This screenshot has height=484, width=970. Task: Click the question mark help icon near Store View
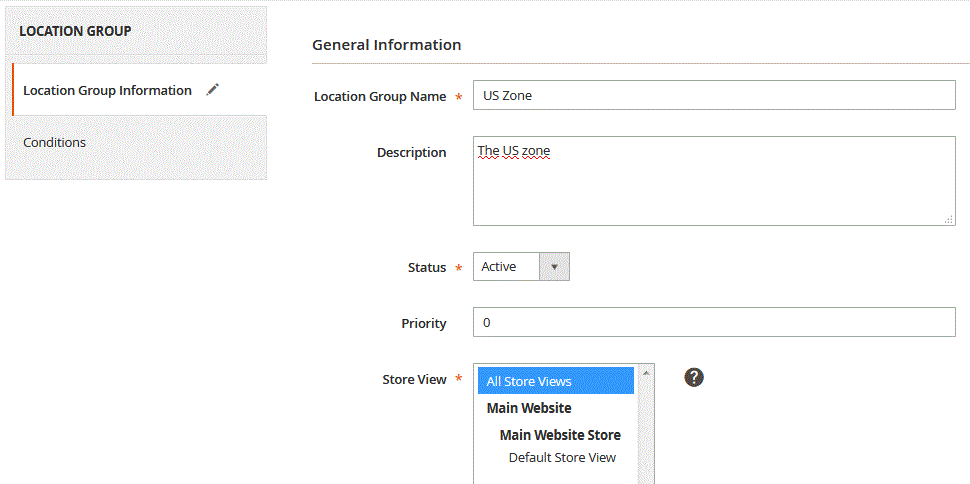[694, 377]
